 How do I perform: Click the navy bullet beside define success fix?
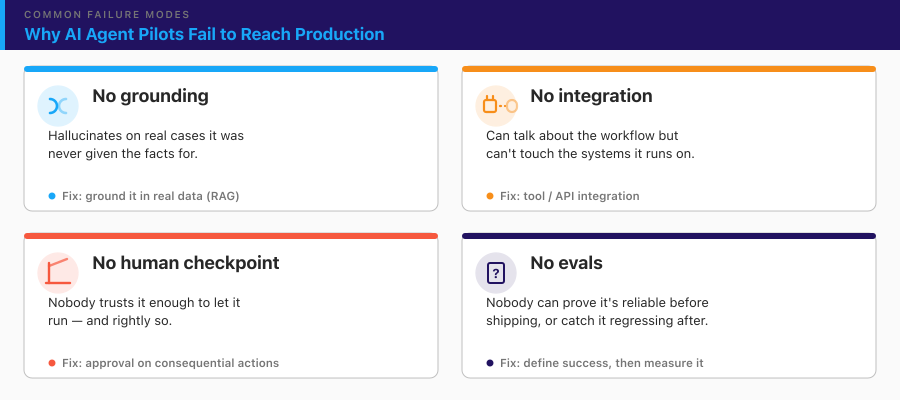point(490,363)
